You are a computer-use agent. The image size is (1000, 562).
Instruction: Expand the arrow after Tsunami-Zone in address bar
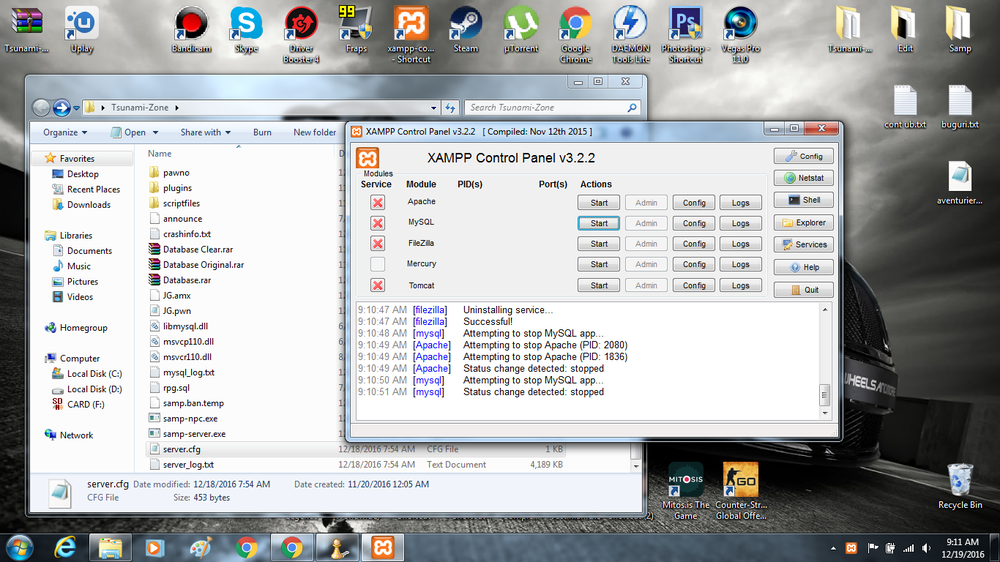pyautogui.click(x=177, y=108)
